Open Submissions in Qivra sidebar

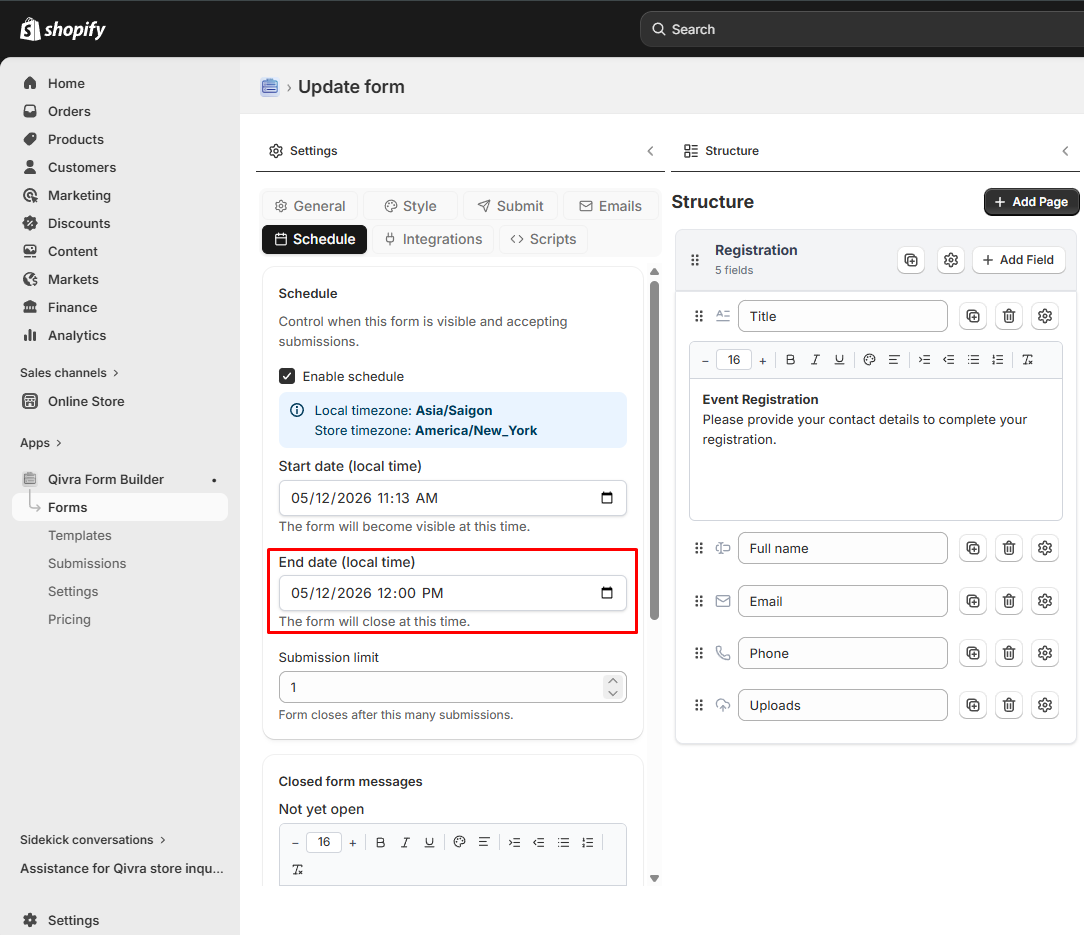tap(87, 564)
